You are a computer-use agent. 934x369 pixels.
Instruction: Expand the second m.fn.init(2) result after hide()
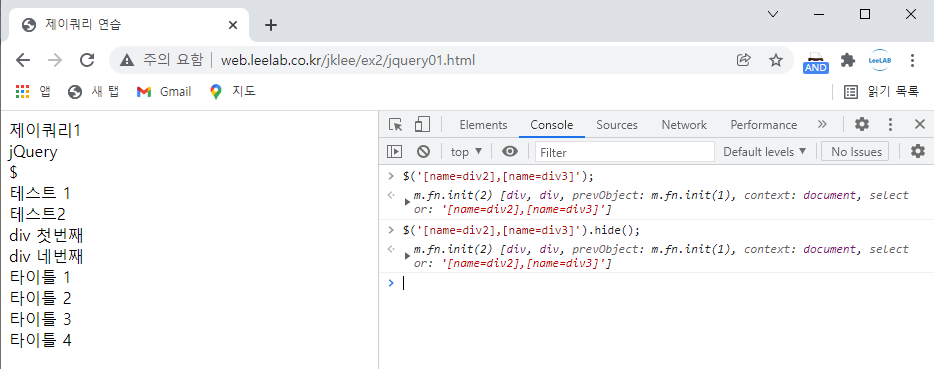click(x=407, y=256)
